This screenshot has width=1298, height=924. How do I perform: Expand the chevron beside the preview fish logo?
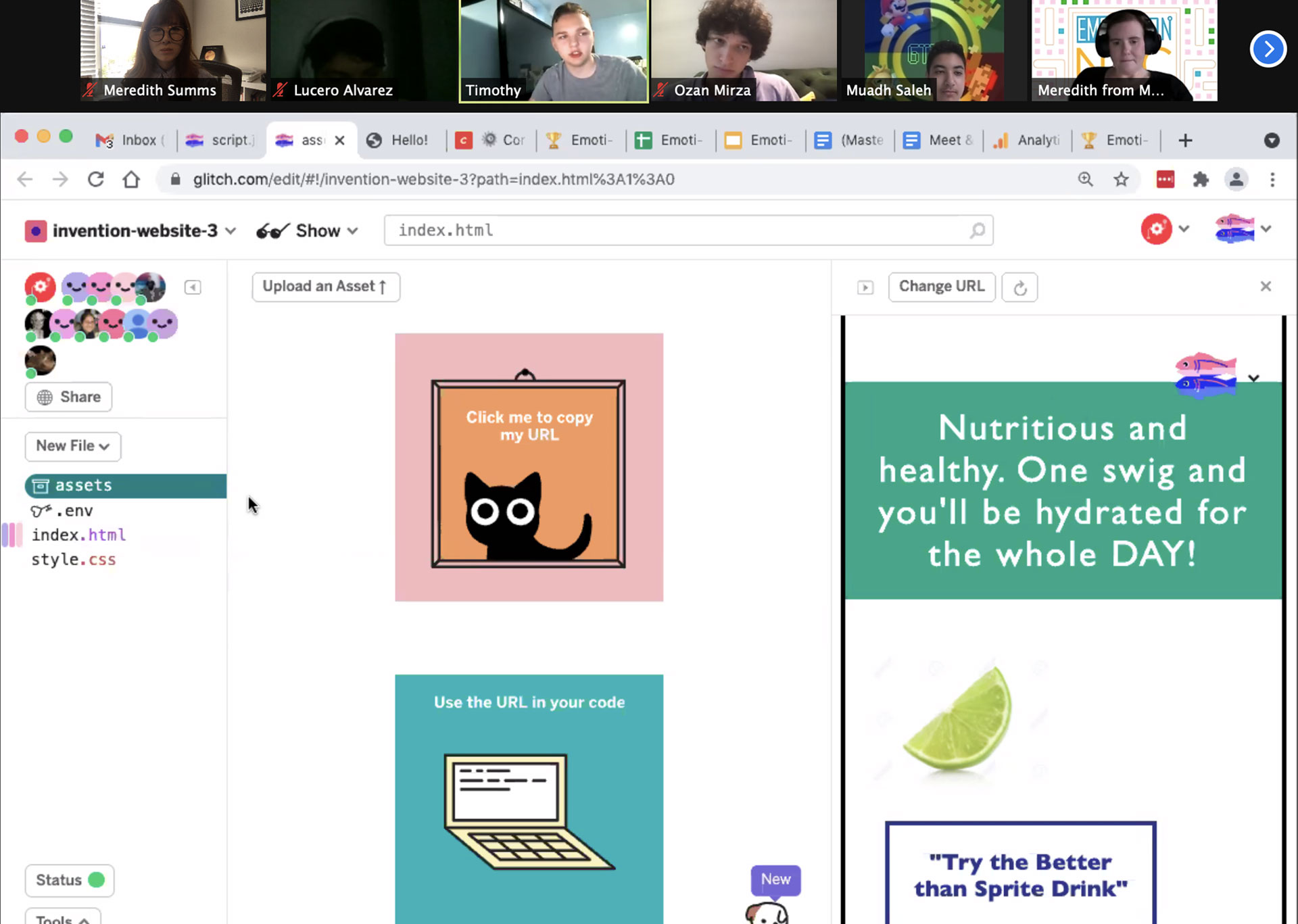(1253, 378)
